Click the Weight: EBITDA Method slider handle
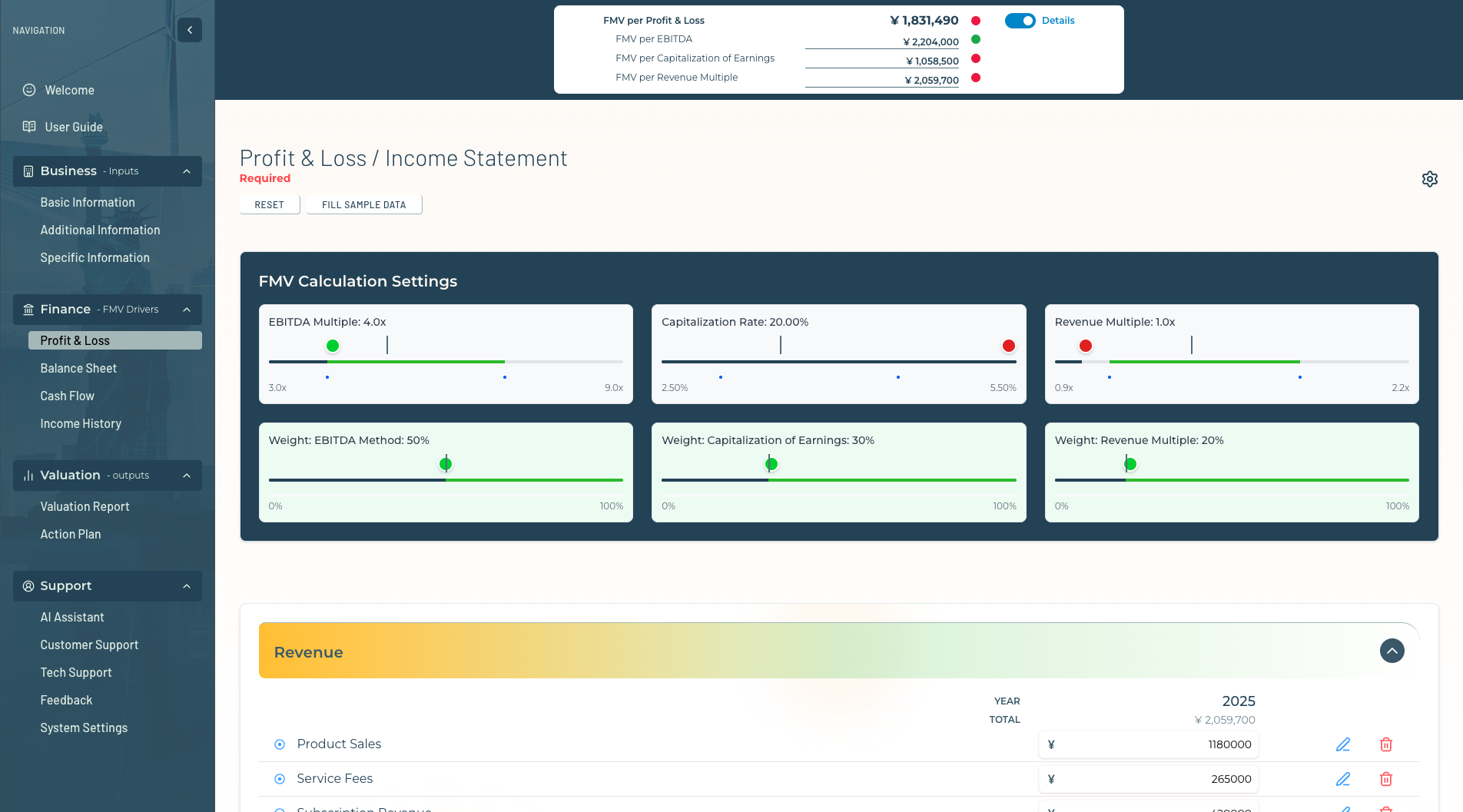 pos(446,463)
